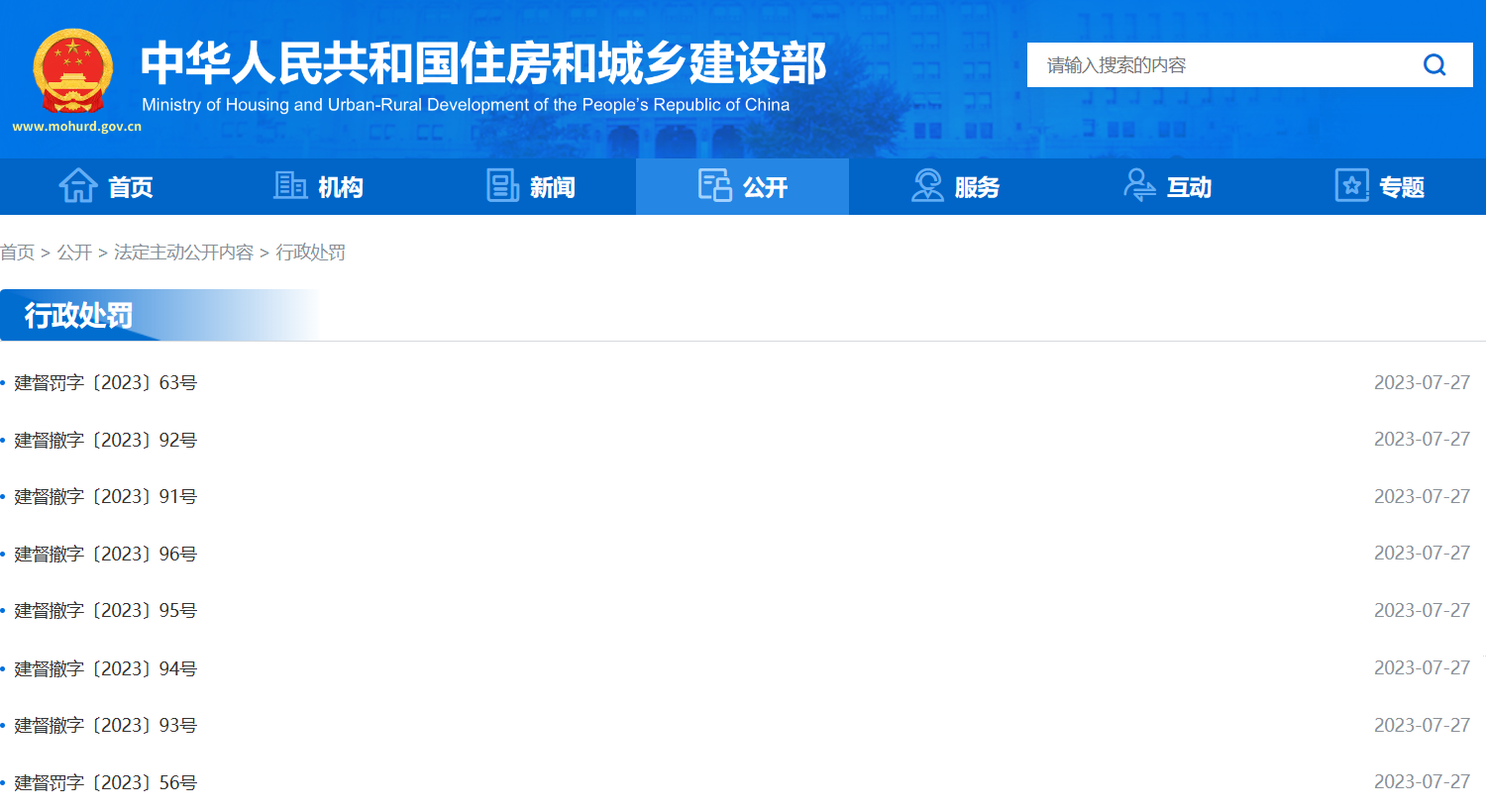Click the date beside 建督撤字〔2023〕96号
Screen dimensions: 1486x812
pos(1422,553)
